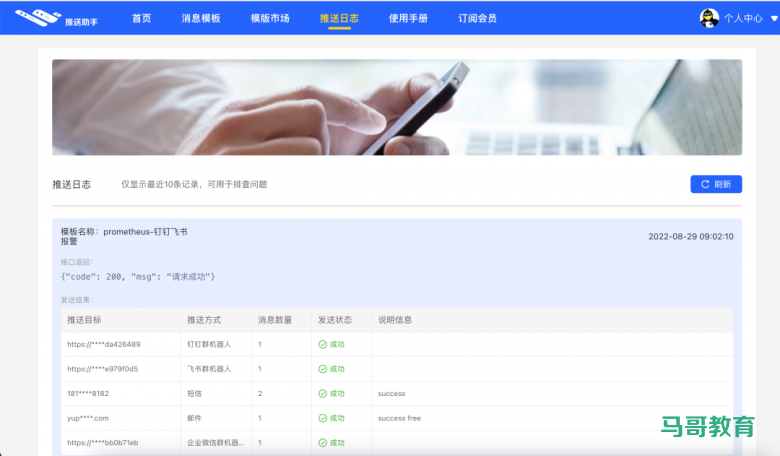Click the success icon in 企业微信群机器人 row
This screenshot has height=456, width=780.
click(x=323, y=442)
